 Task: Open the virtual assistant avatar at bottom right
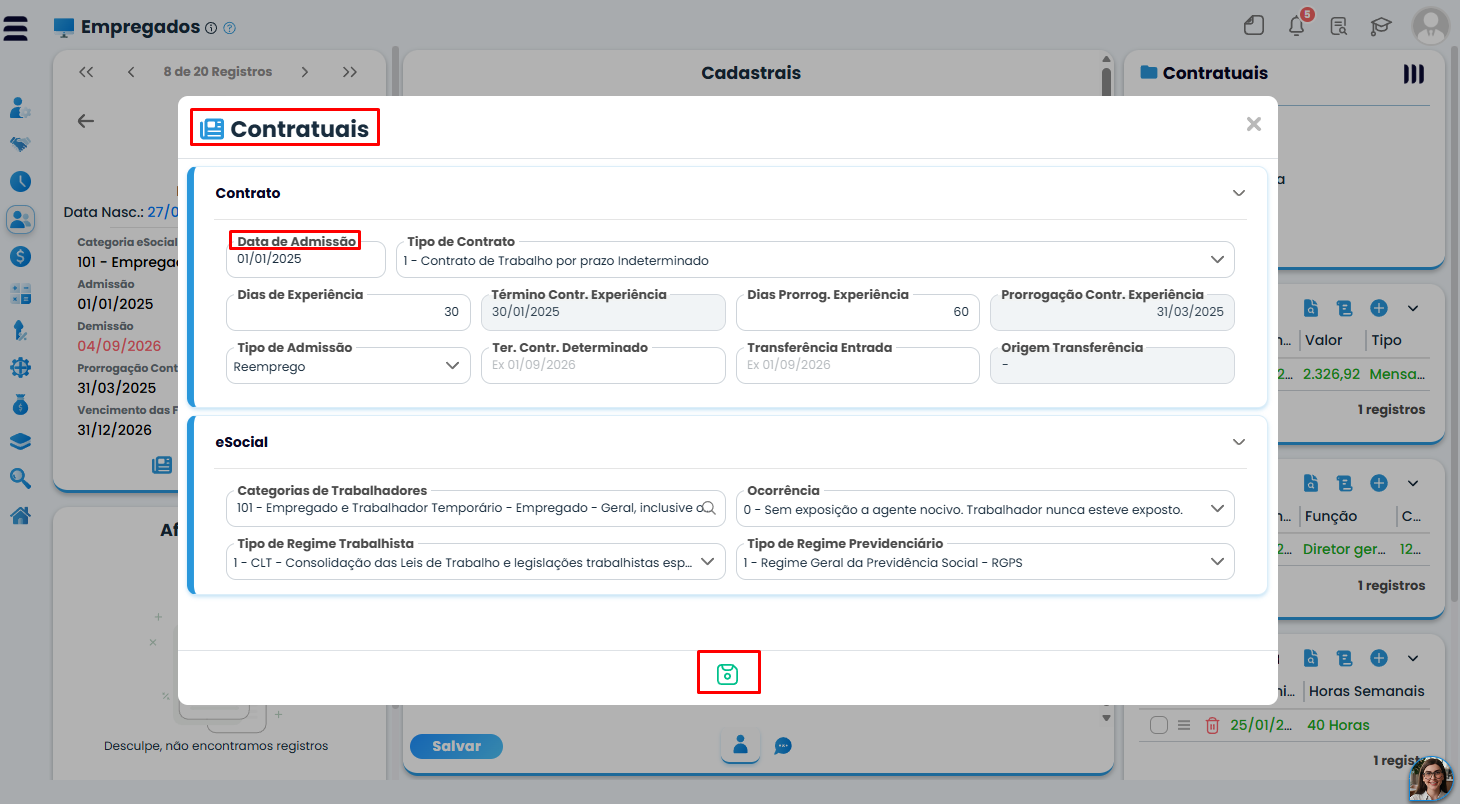pos(1430,779)
